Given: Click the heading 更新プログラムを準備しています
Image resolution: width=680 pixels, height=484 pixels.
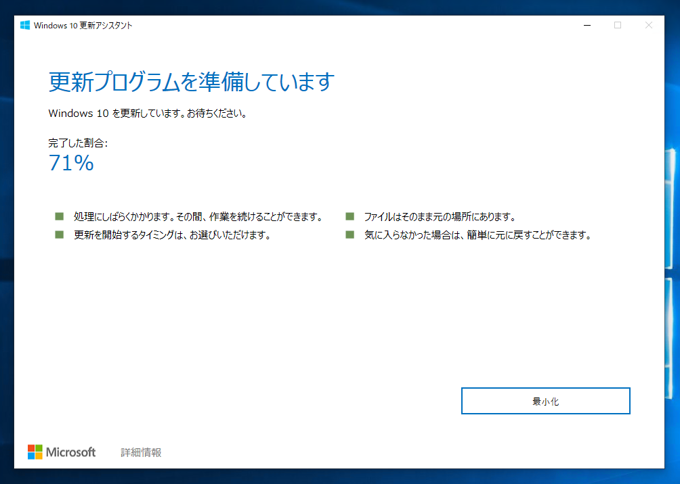Looking at the screenshot, I should click(x=191, y=82).
